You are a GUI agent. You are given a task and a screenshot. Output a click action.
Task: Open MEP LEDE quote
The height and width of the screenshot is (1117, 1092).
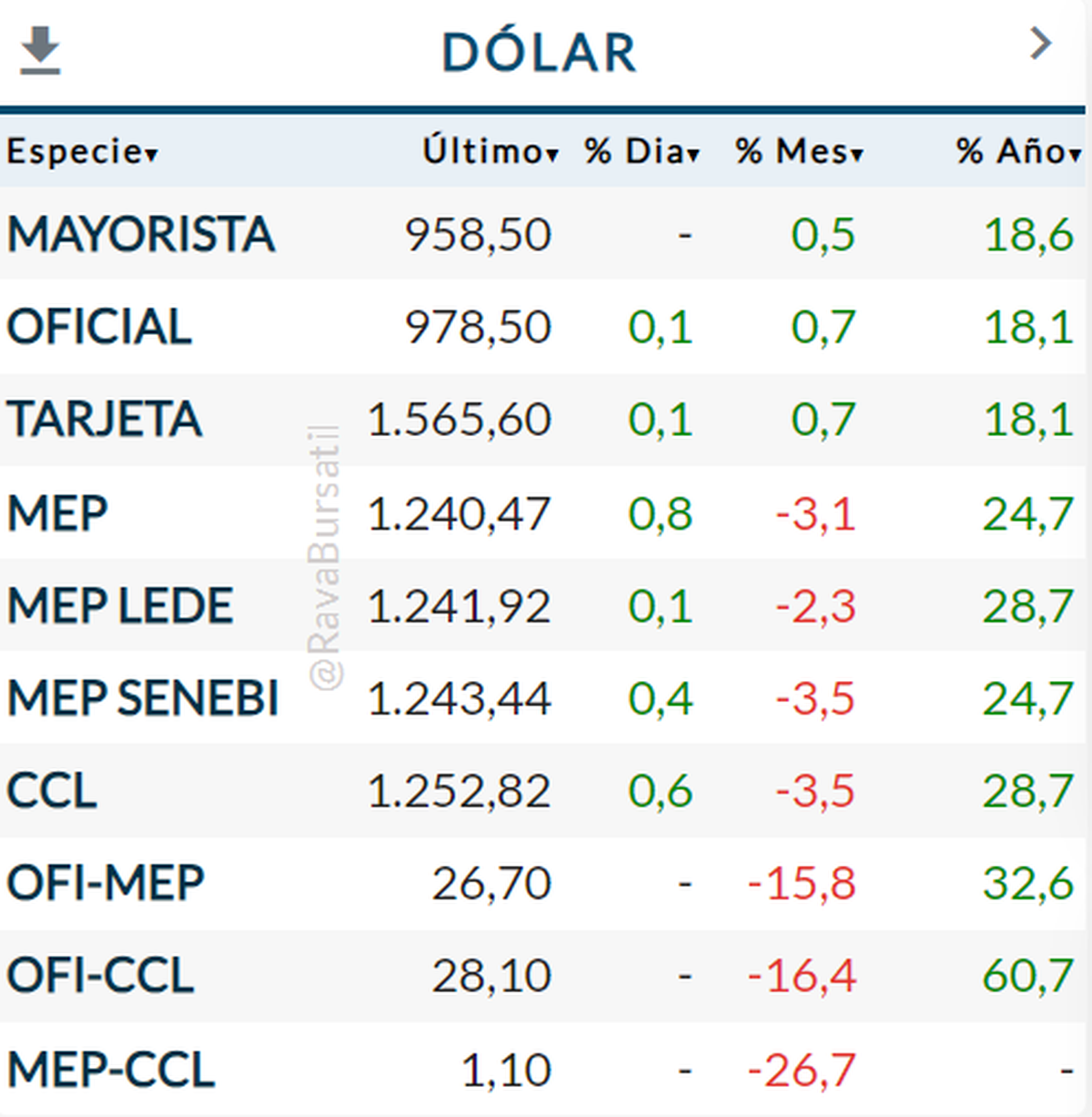pyautogui.click(x=120, y=606)
